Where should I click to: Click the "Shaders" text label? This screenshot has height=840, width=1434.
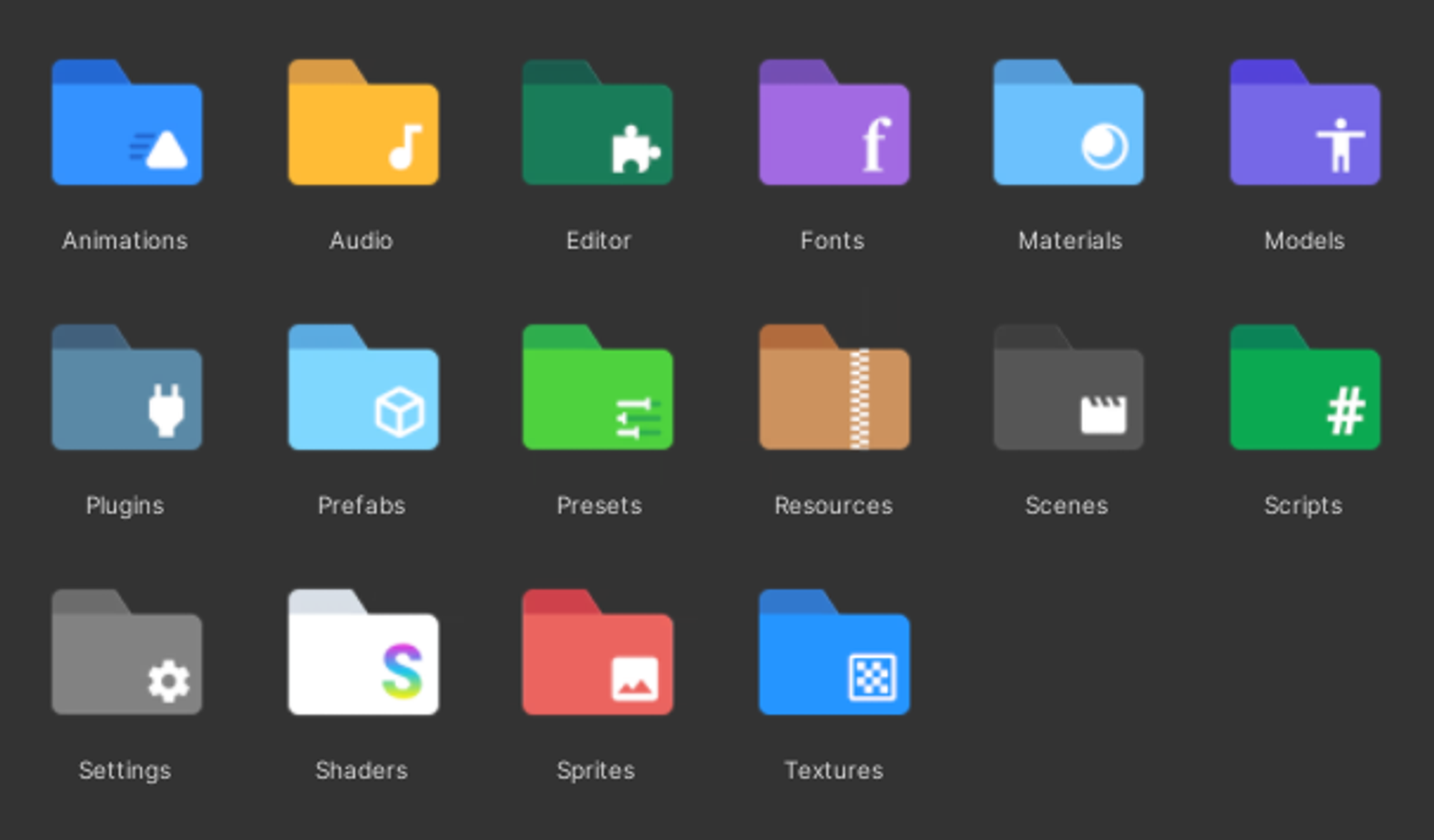(x=361, y=770)
